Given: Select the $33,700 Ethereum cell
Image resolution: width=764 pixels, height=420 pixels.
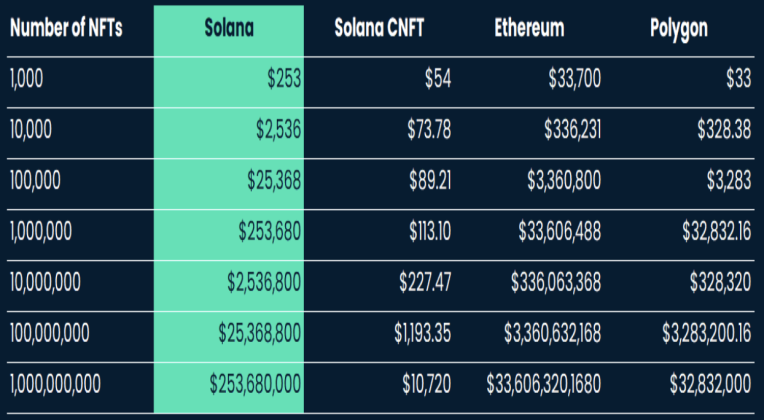Looking at the screenshot, I should tap(575, 78).
